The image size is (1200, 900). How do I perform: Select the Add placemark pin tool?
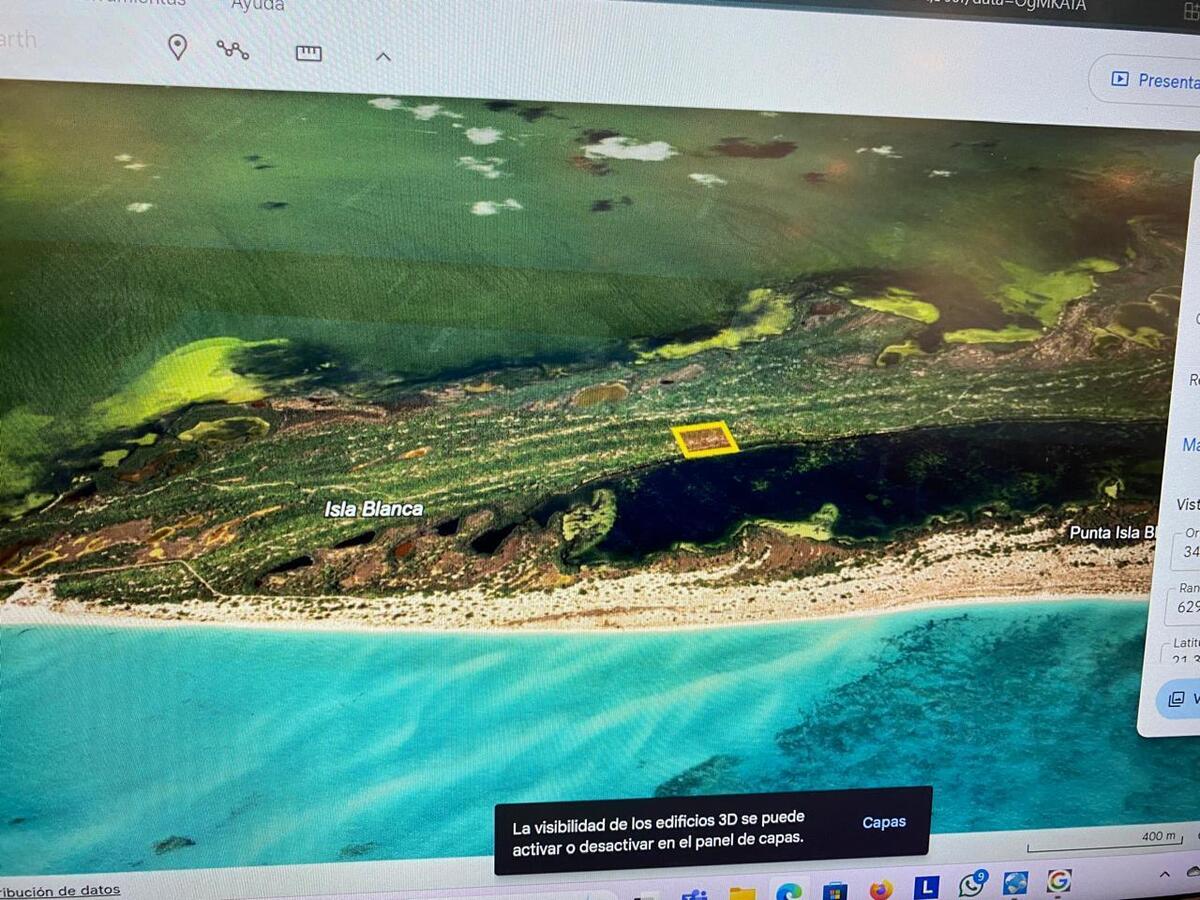[x=177, y=47]
